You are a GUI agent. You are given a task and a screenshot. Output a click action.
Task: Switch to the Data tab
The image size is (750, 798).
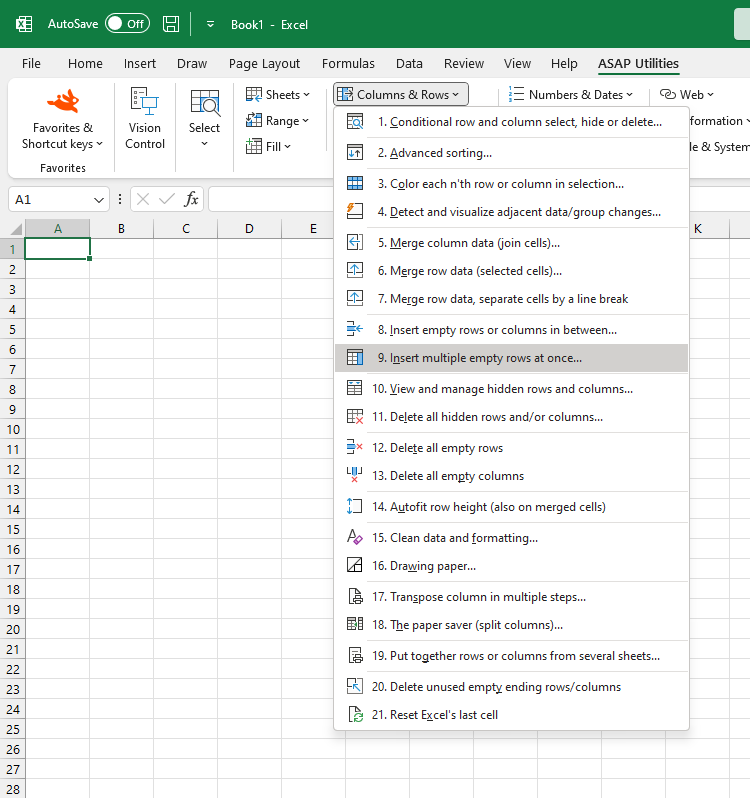pyautogui.click(x=409, y=64)
